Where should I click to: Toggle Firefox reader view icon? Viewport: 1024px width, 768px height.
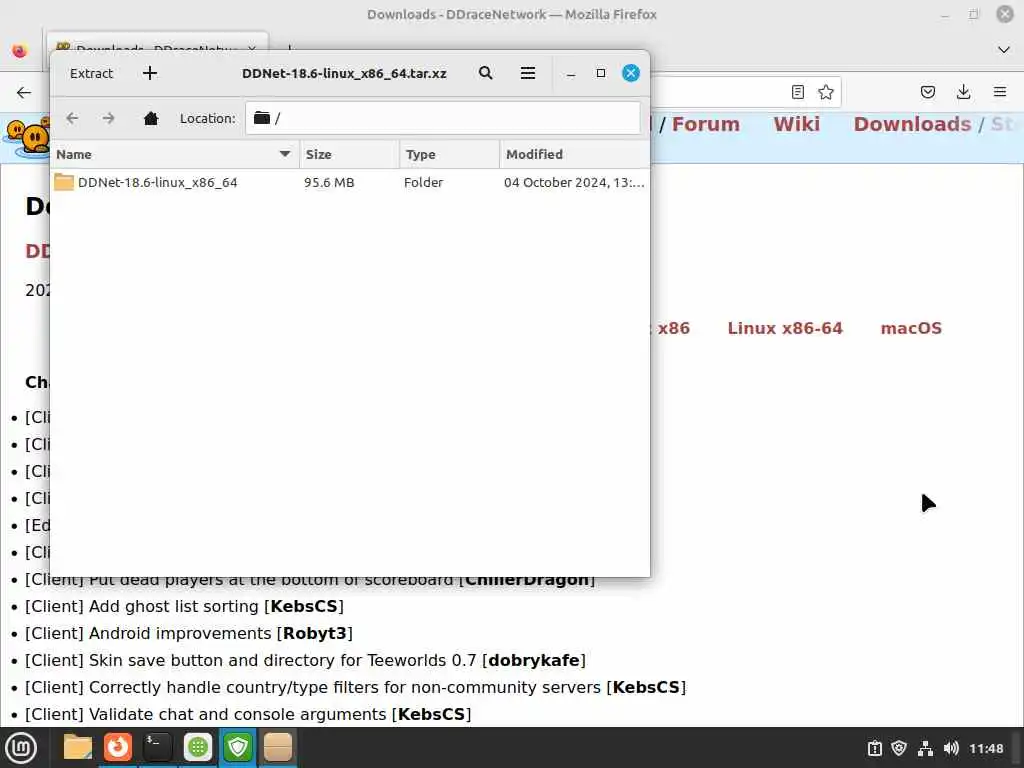797,92
